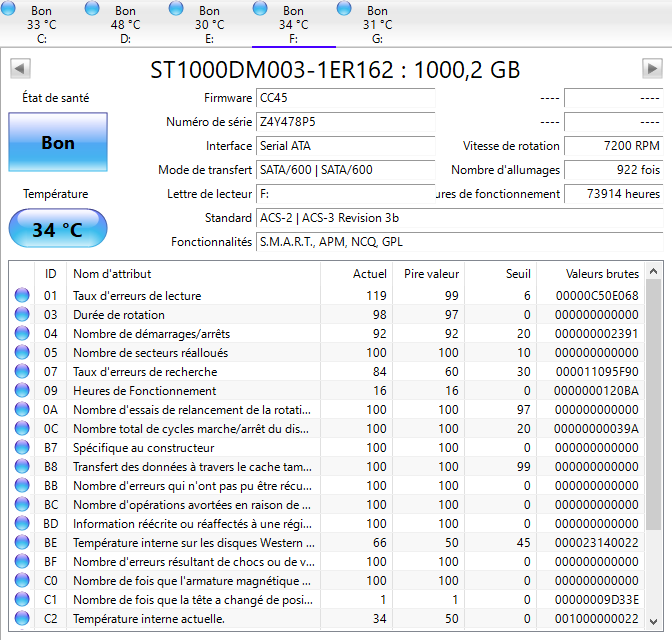Click the vertical scrollbar thumb of attribute list
The image size is (672, 640).
[x=654, y=405]
